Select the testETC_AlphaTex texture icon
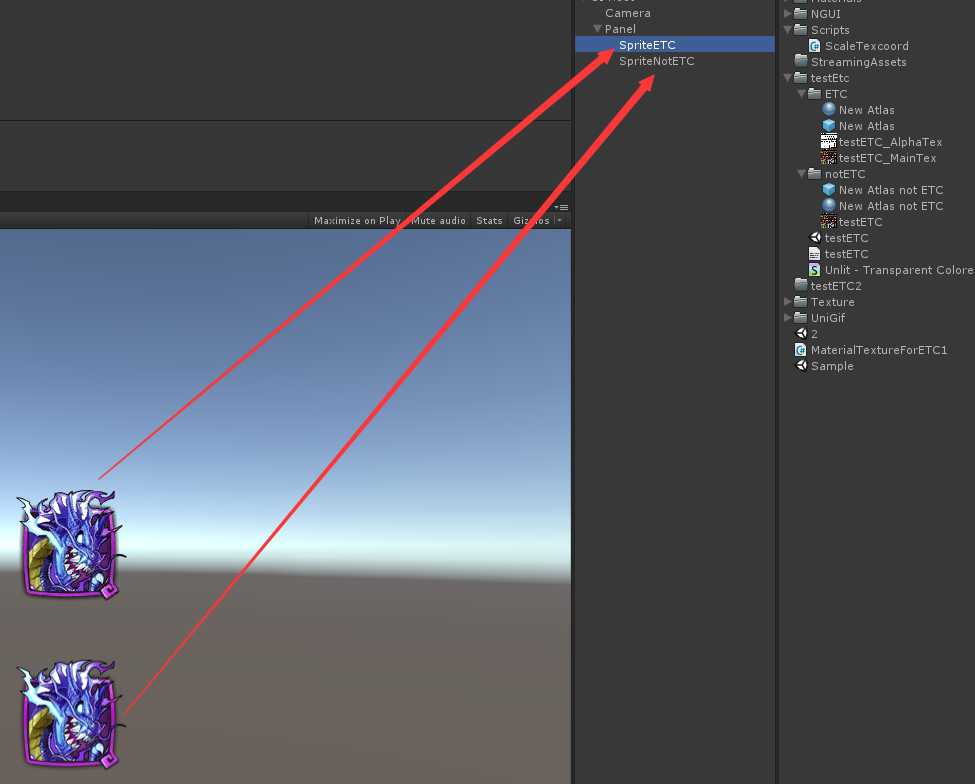This screenshot has width=975, height=784. [828, 142]
